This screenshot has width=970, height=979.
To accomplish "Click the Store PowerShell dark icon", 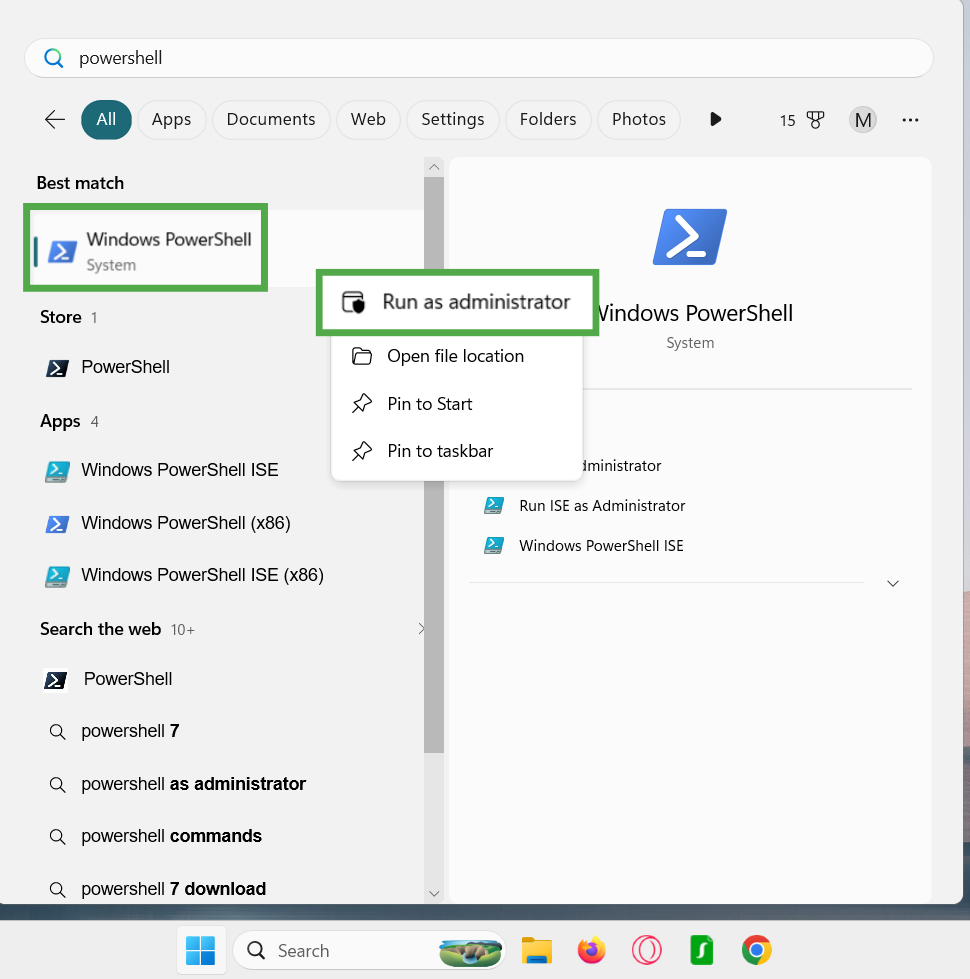I will coord(57,368).
